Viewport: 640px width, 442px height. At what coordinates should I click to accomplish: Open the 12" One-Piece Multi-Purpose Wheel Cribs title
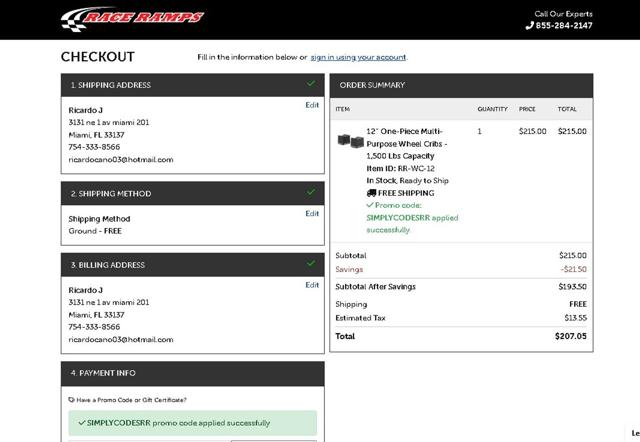(x=407, y=144)
